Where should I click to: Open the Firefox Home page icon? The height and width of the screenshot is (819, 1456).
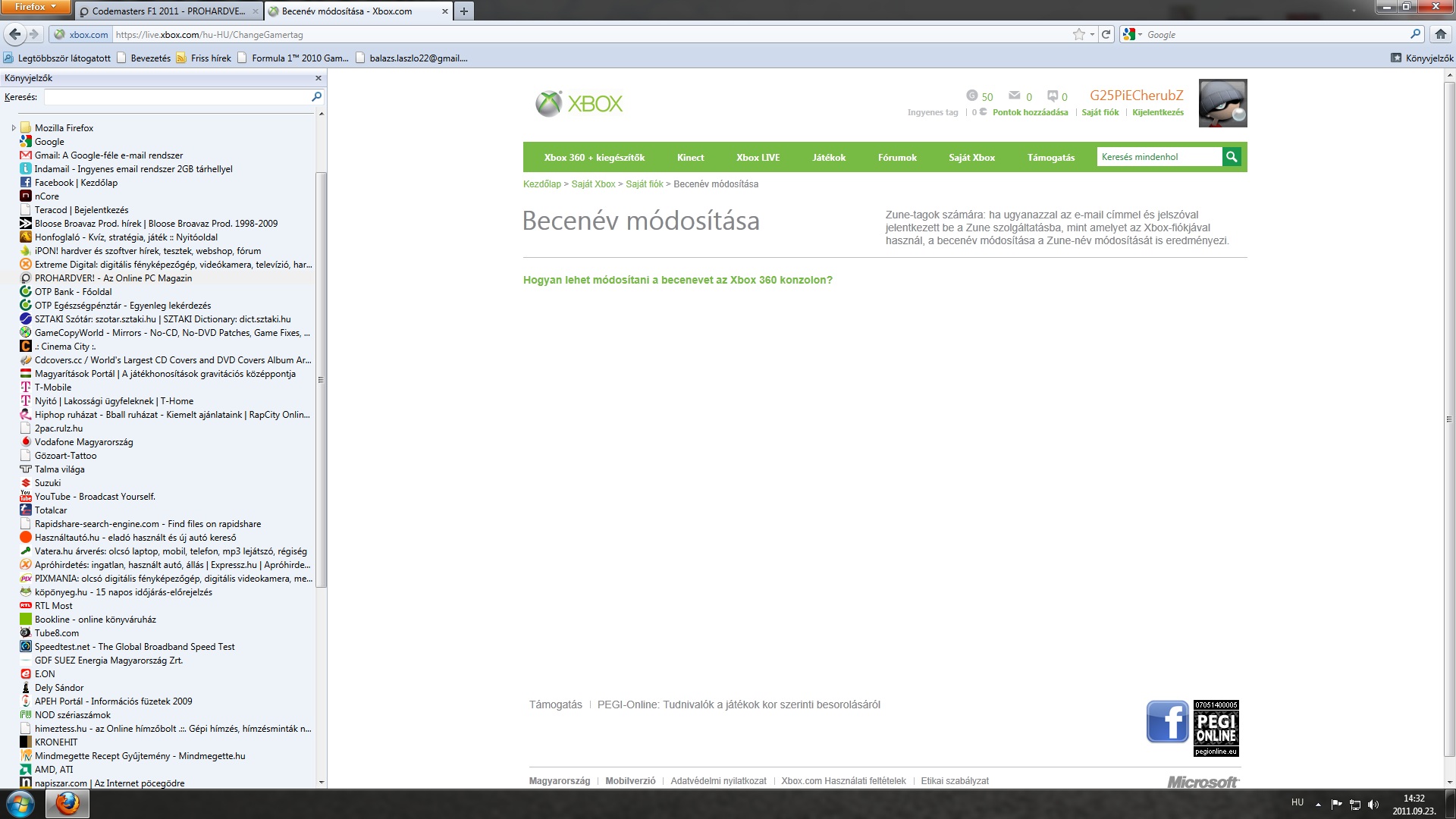click(1441, 34)
